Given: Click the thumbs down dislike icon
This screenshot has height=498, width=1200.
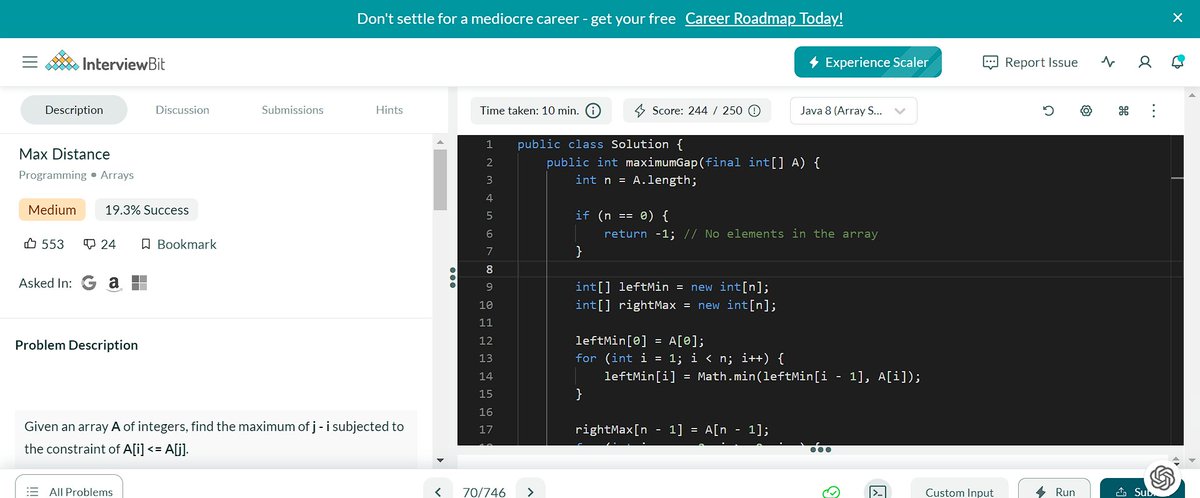Looking at the screenshot, I should click(x=90, y=244).
